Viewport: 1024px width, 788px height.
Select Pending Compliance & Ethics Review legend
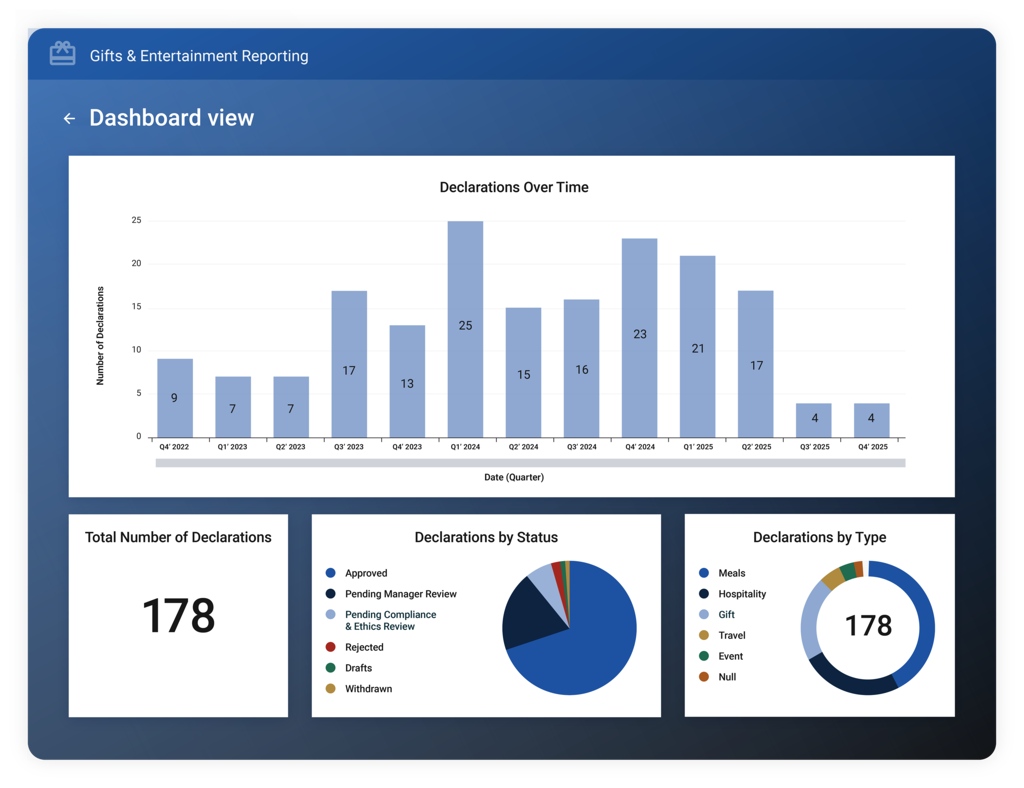click(381, 620)
